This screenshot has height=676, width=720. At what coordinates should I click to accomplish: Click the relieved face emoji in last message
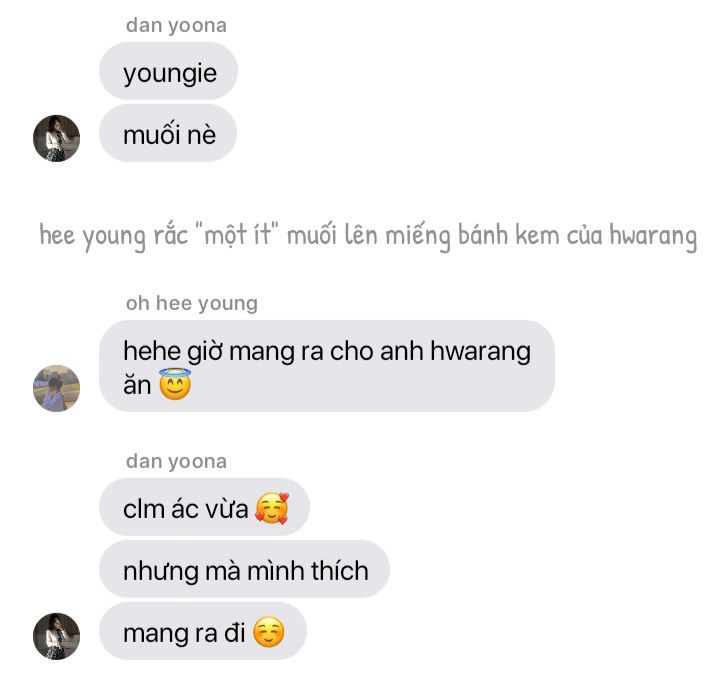[x=269, y=632]
